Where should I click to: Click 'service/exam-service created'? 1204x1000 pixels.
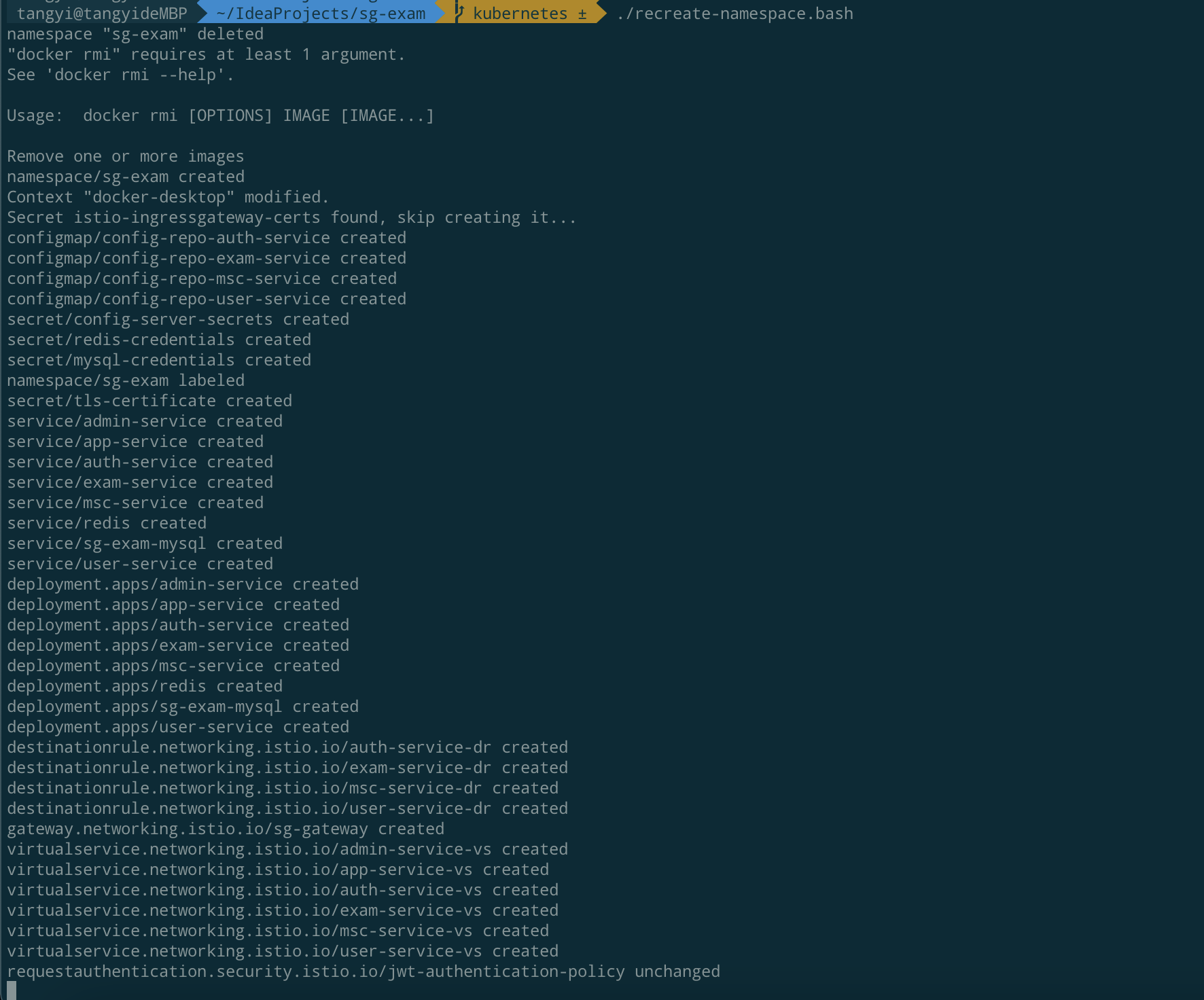[140, 482]
